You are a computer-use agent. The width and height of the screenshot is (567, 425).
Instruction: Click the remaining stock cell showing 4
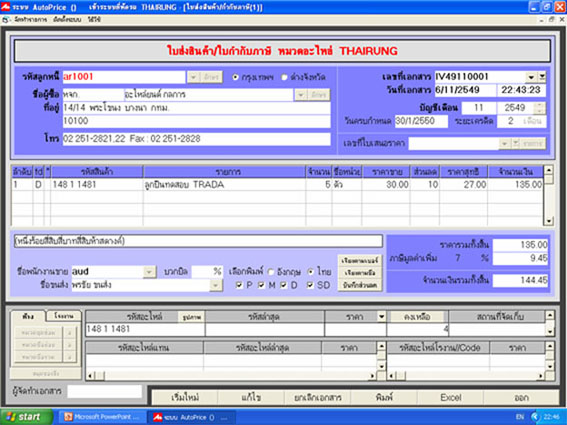pos(418,330)
